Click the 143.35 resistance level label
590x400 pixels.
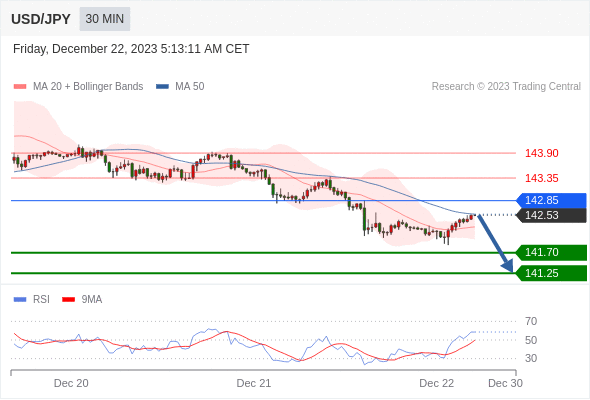pyautogui.click(x=541, y=178)
